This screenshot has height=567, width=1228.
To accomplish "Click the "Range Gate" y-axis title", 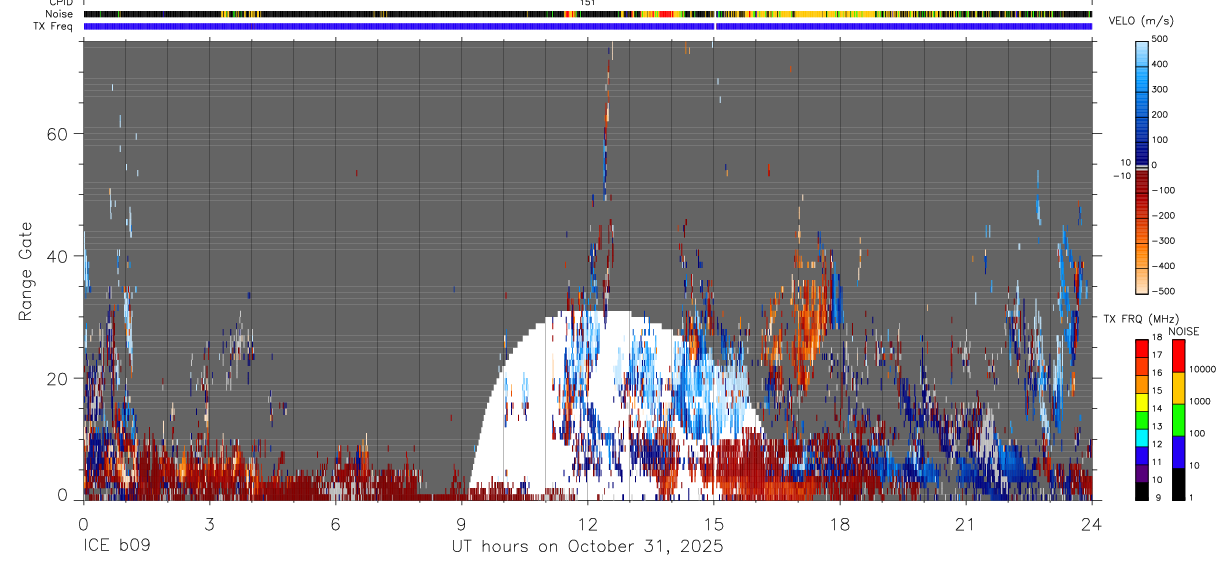I will tap(26, 272).
